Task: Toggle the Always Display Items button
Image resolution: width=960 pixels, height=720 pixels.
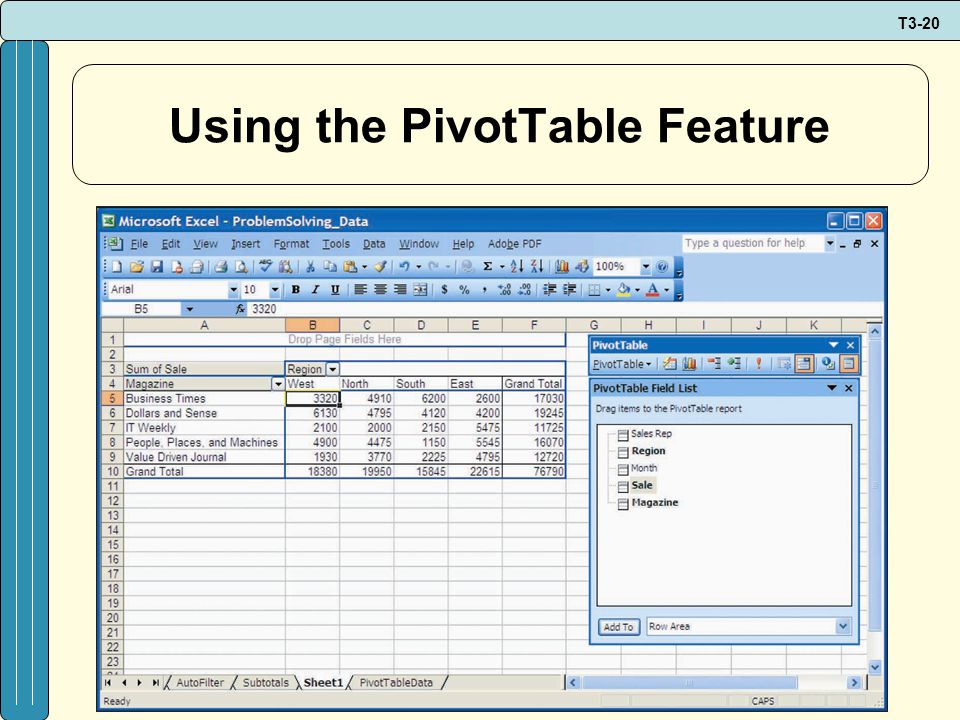Action: (x=804, y=364)
